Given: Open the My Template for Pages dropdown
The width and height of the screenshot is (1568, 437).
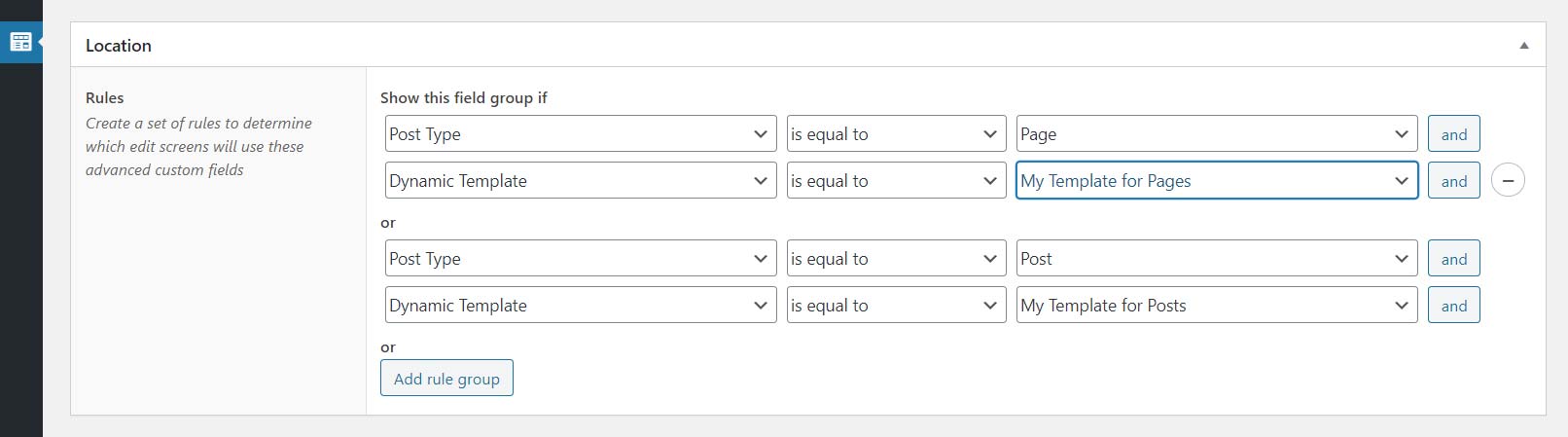Looking at the screenshot, I should (1216, 181).
